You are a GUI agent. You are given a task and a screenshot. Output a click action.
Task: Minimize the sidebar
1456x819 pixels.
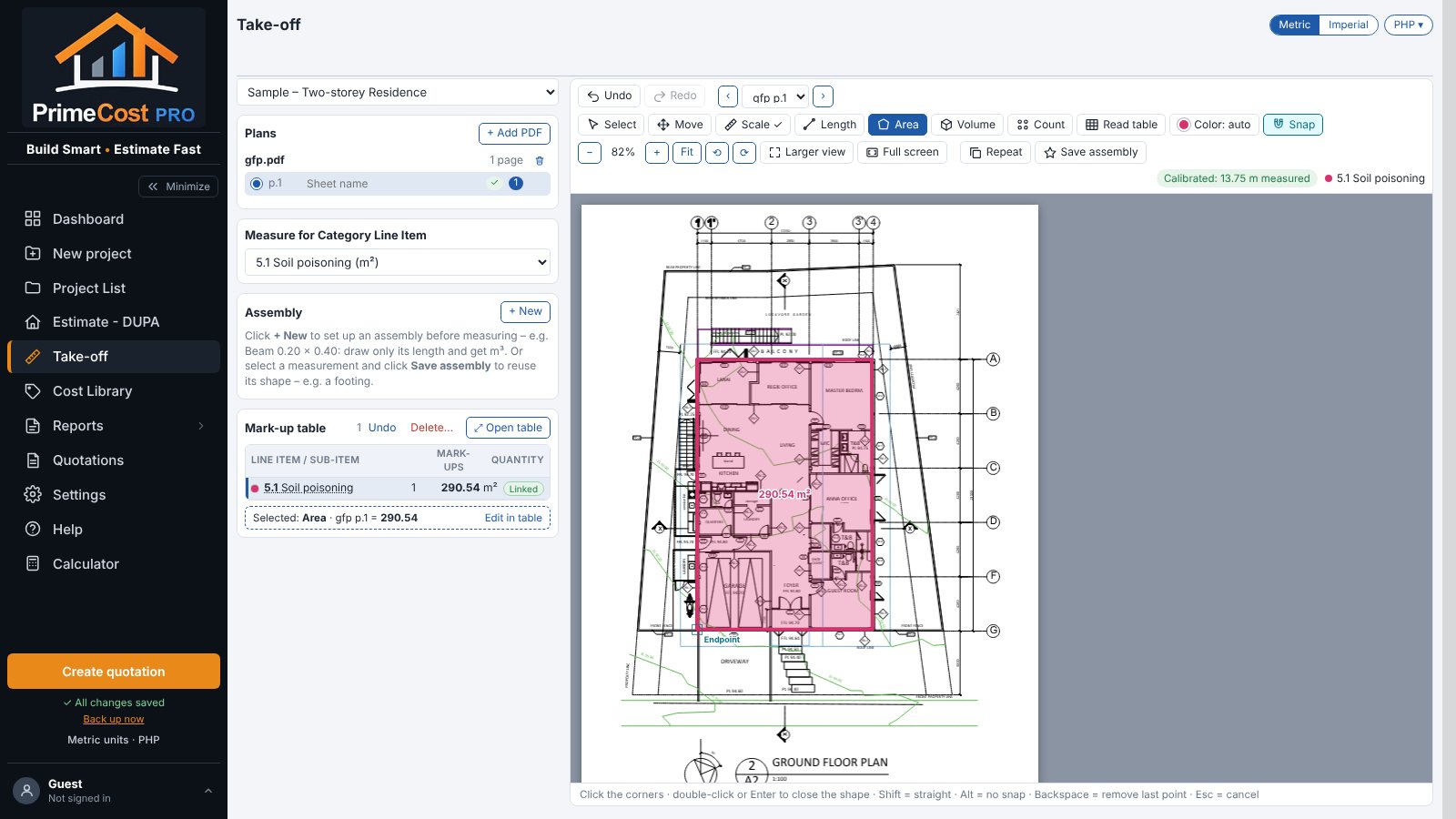tap(178, 187)
